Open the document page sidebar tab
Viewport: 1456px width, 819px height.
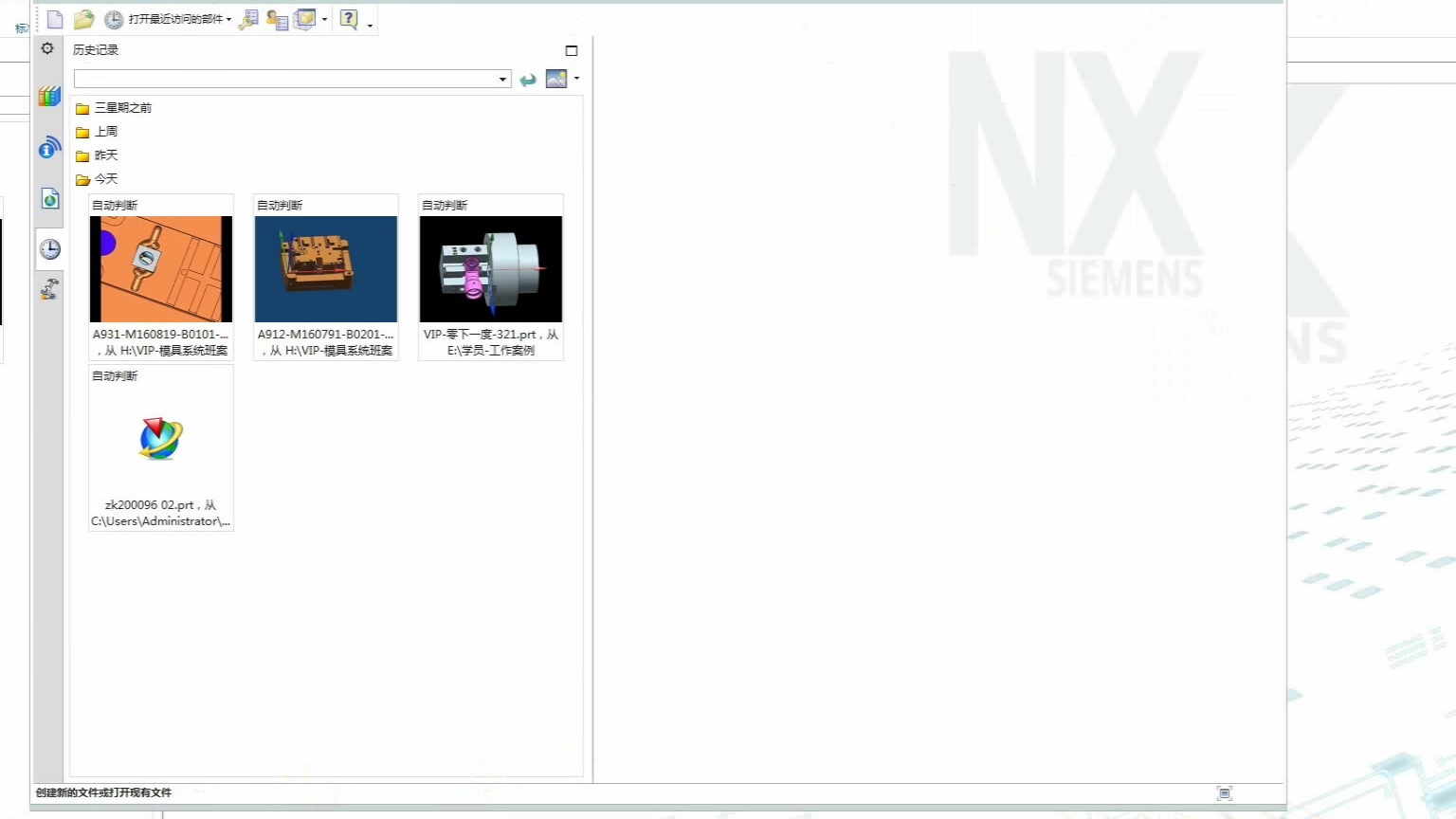click(x=49, y=198)
